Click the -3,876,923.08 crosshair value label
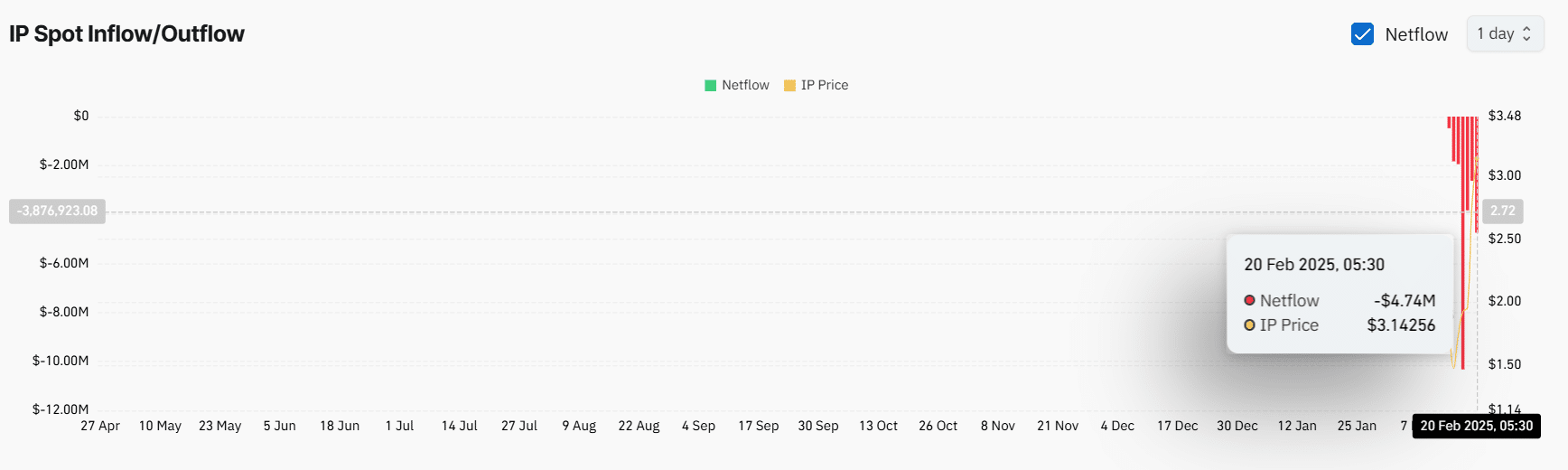Screen dimensions: 1568x470 coord(57,211)
